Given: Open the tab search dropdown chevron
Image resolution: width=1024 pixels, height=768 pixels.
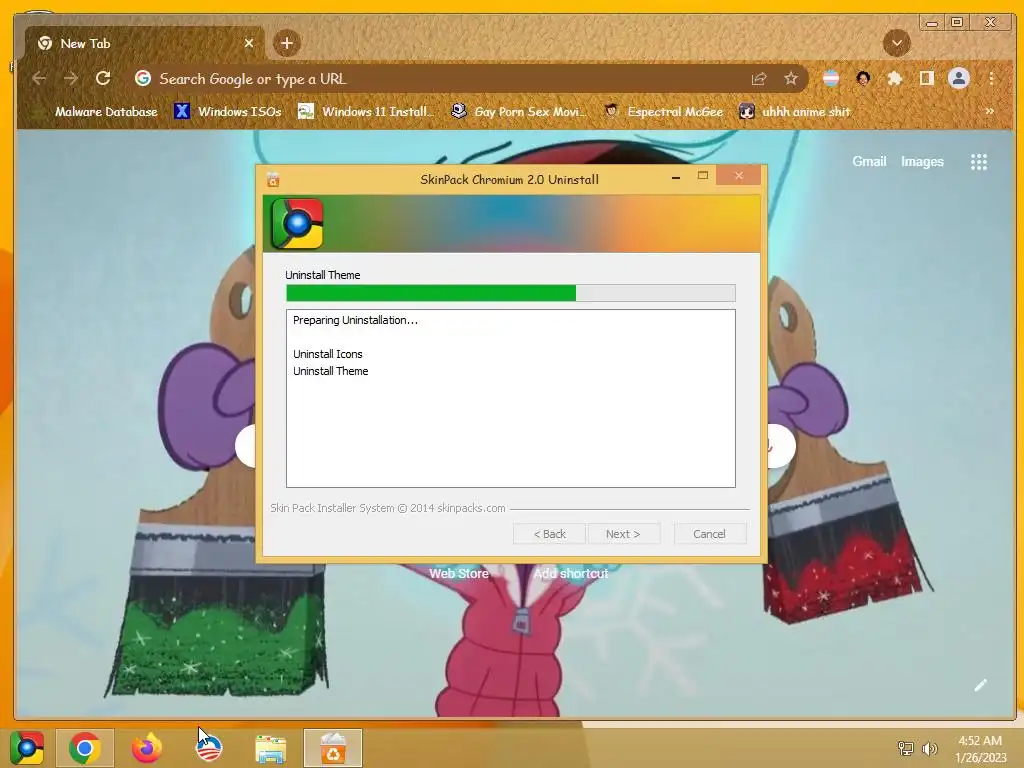Looking at the screenshot, I should 897,43.
